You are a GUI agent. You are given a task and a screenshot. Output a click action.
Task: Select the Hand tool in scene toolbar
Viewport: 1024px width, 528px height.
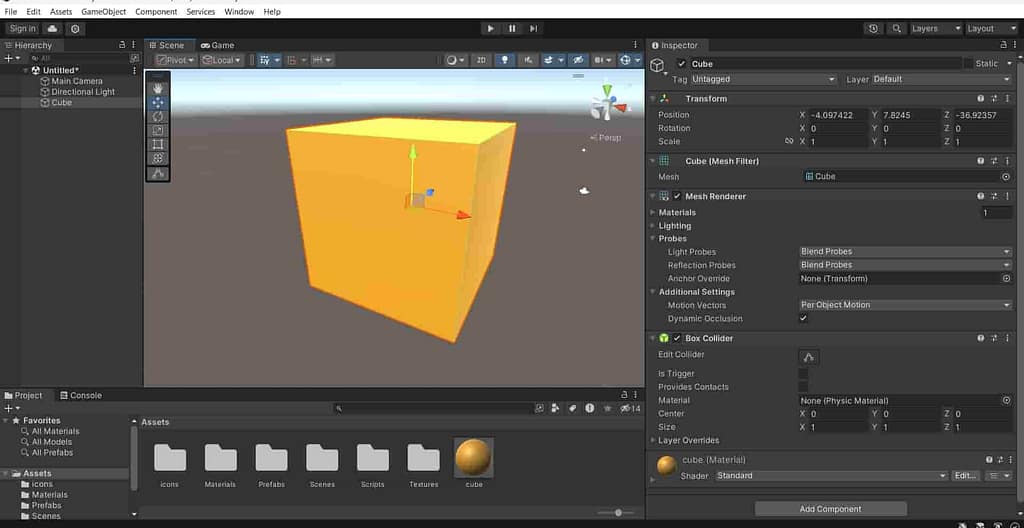(158, 88)
